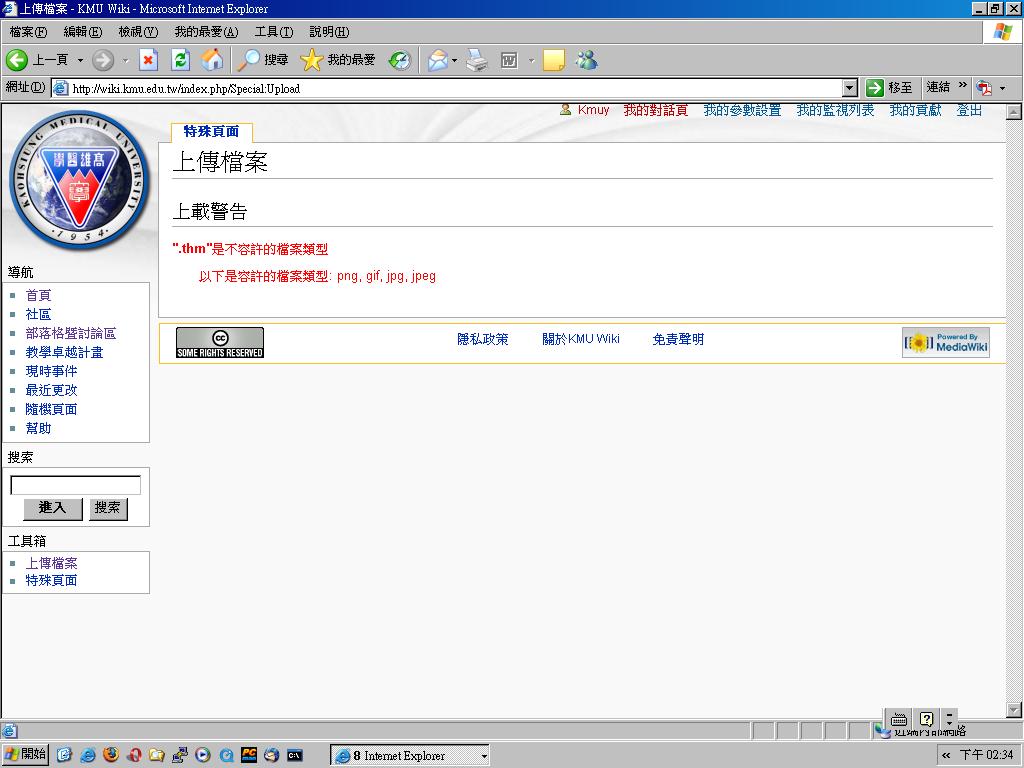Click the Edit with Word toolbar icon
This screenshot has width=1024, height=768.
(x=509, y=60)
